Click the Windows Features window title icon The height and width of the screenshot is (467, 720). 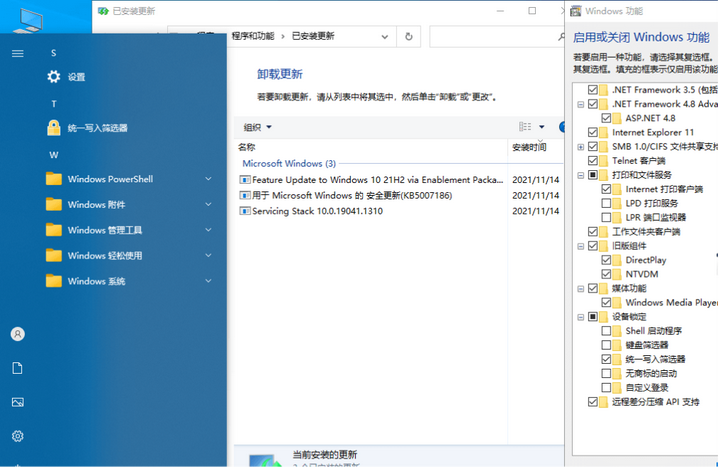(575, 11)
